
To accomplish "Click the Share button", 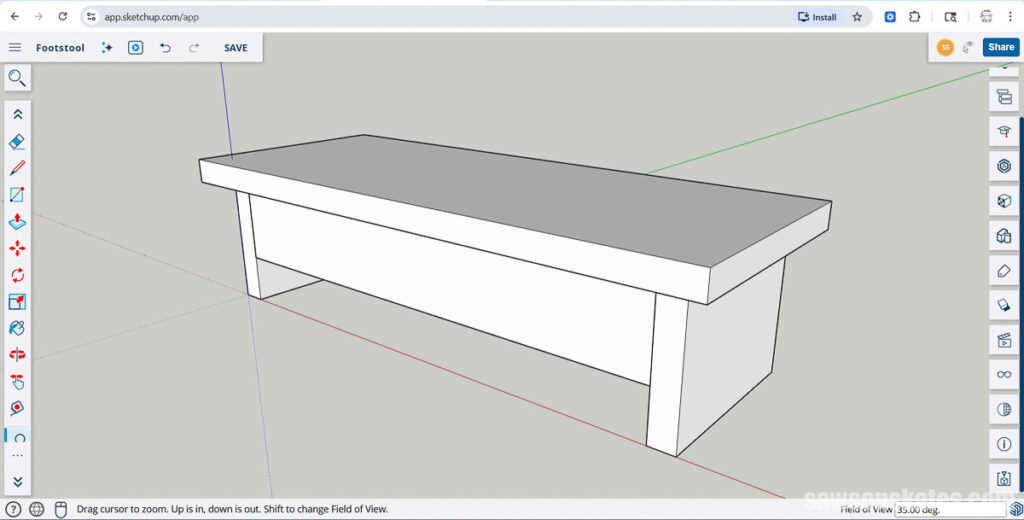I will [1000, 47].
